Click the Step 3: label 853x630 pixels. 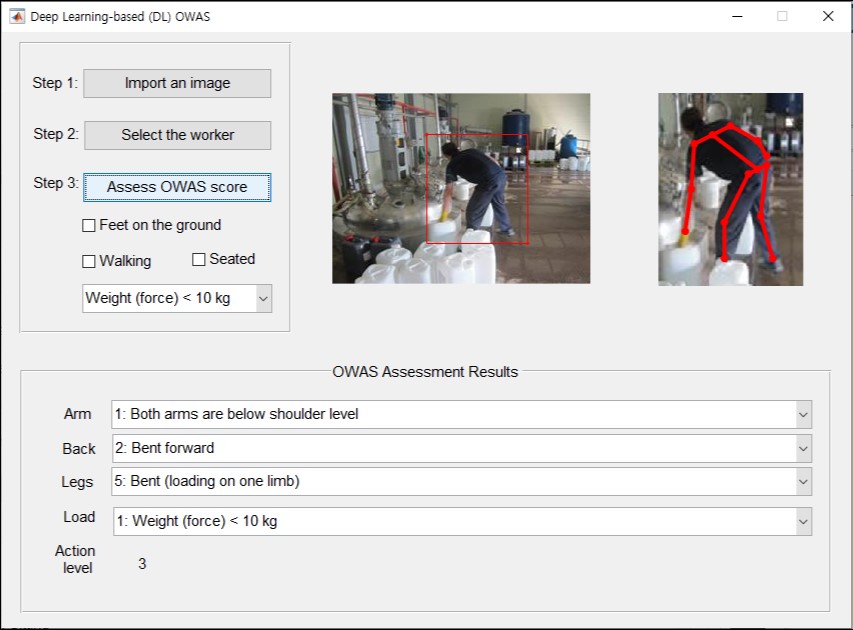(56, 183)
